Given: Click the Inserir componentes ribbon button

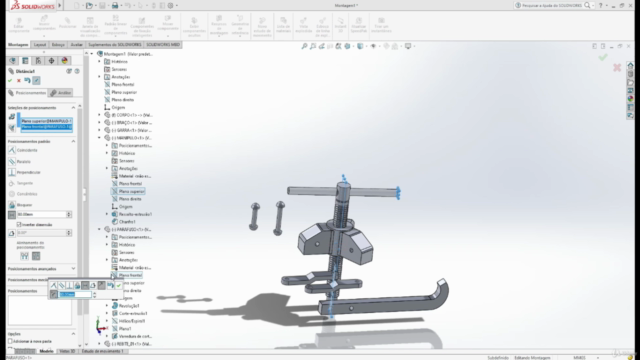Looking at the screenshot, I should [x=44, y=24].
